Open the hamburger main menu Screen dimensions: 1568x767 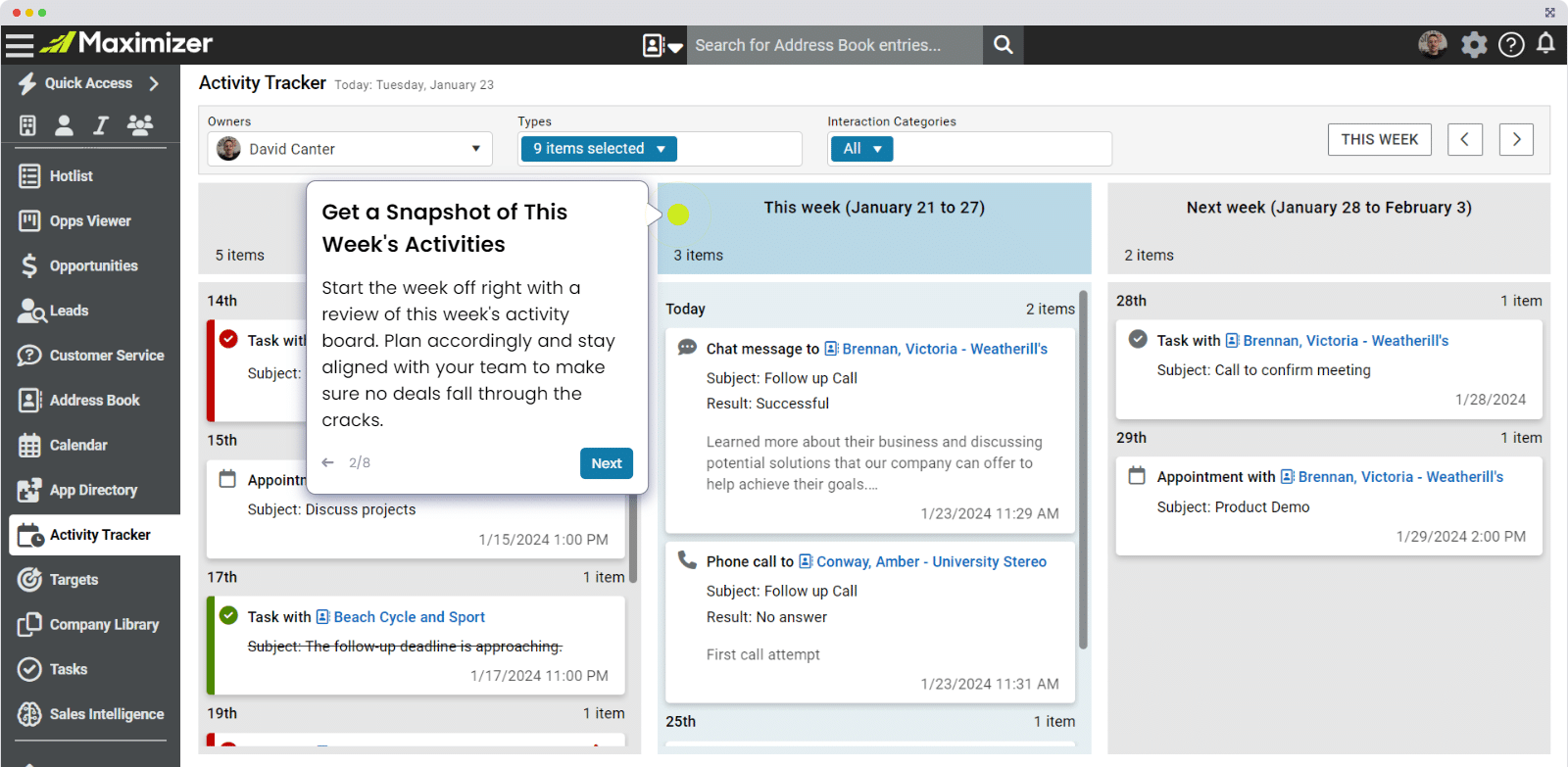(20, 44)
